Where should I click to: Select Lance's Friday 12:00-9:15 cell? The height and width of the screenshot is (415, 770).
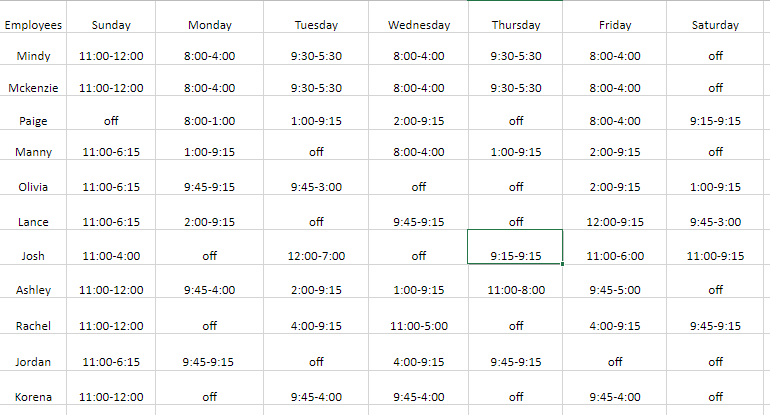615,212
